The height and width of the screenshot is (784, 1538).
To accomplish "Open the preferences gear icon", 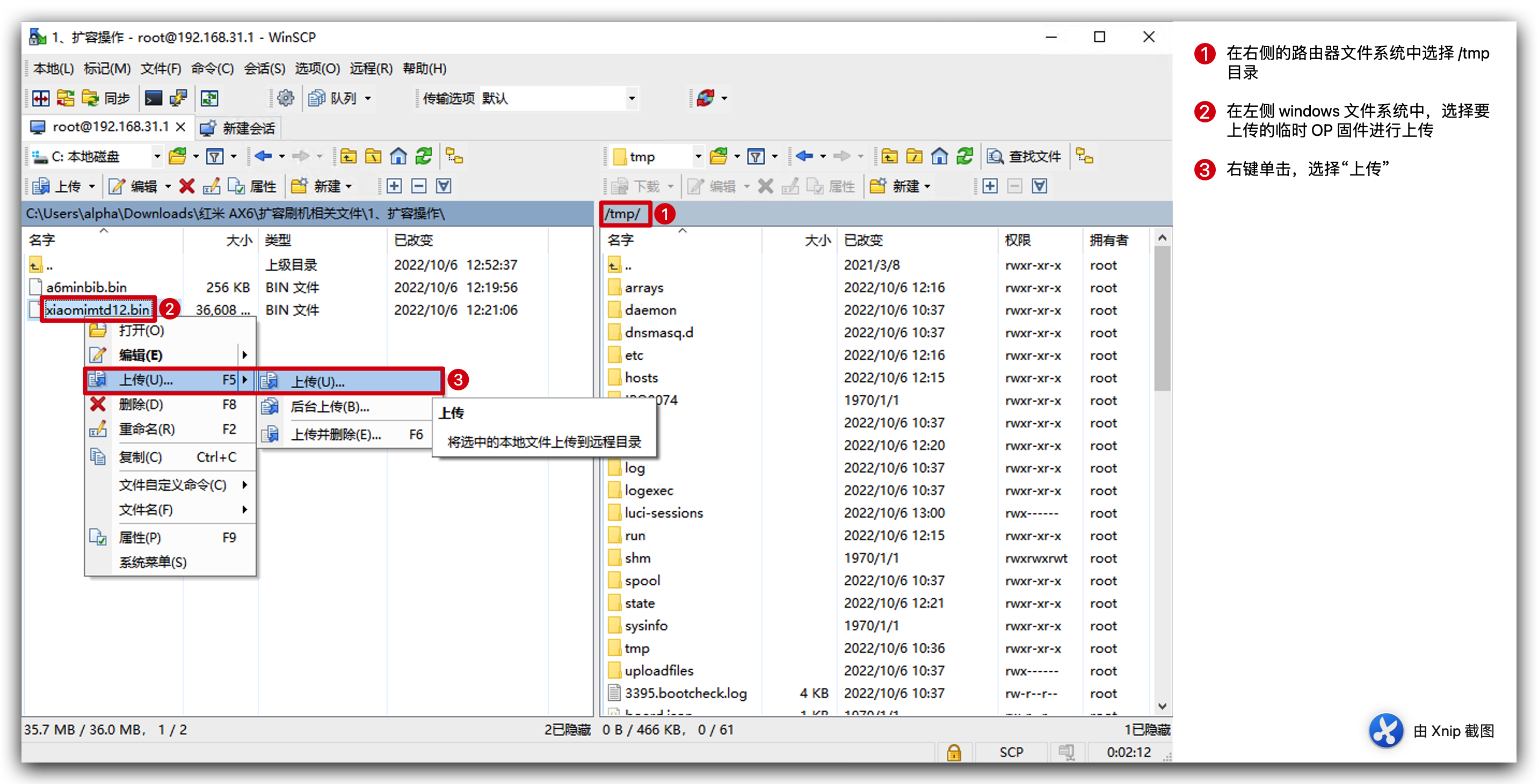I will tap(286, 98).
